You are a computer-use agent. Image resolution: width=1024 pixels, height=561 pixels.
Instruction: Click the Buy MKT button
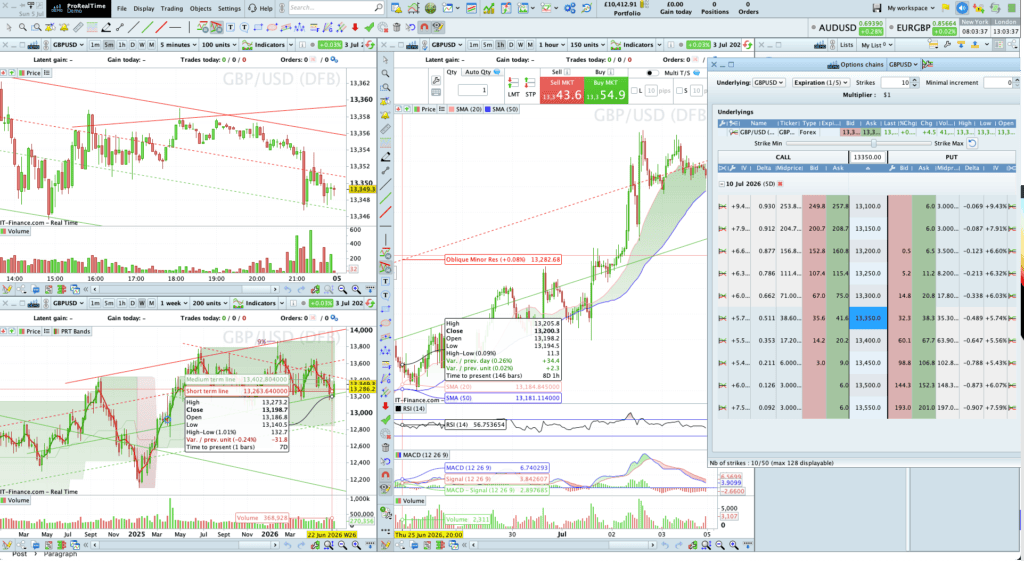605,90
